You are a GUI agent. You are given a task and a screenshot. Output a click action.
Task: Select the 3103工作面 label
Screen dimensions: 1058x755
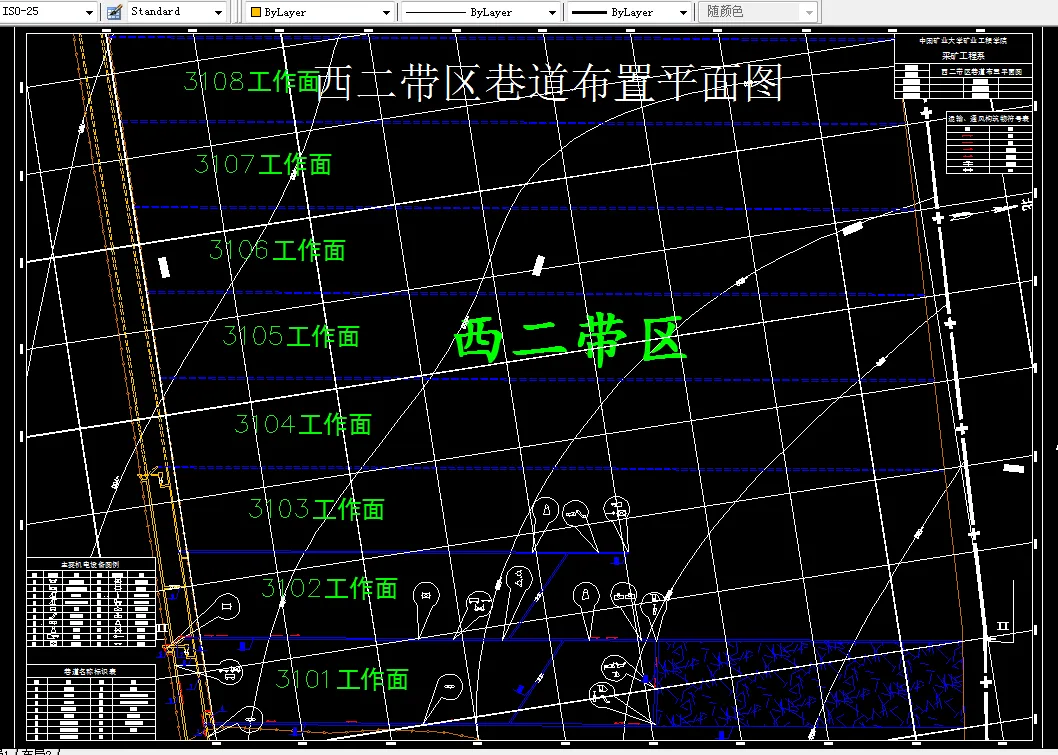coord(316,509)
